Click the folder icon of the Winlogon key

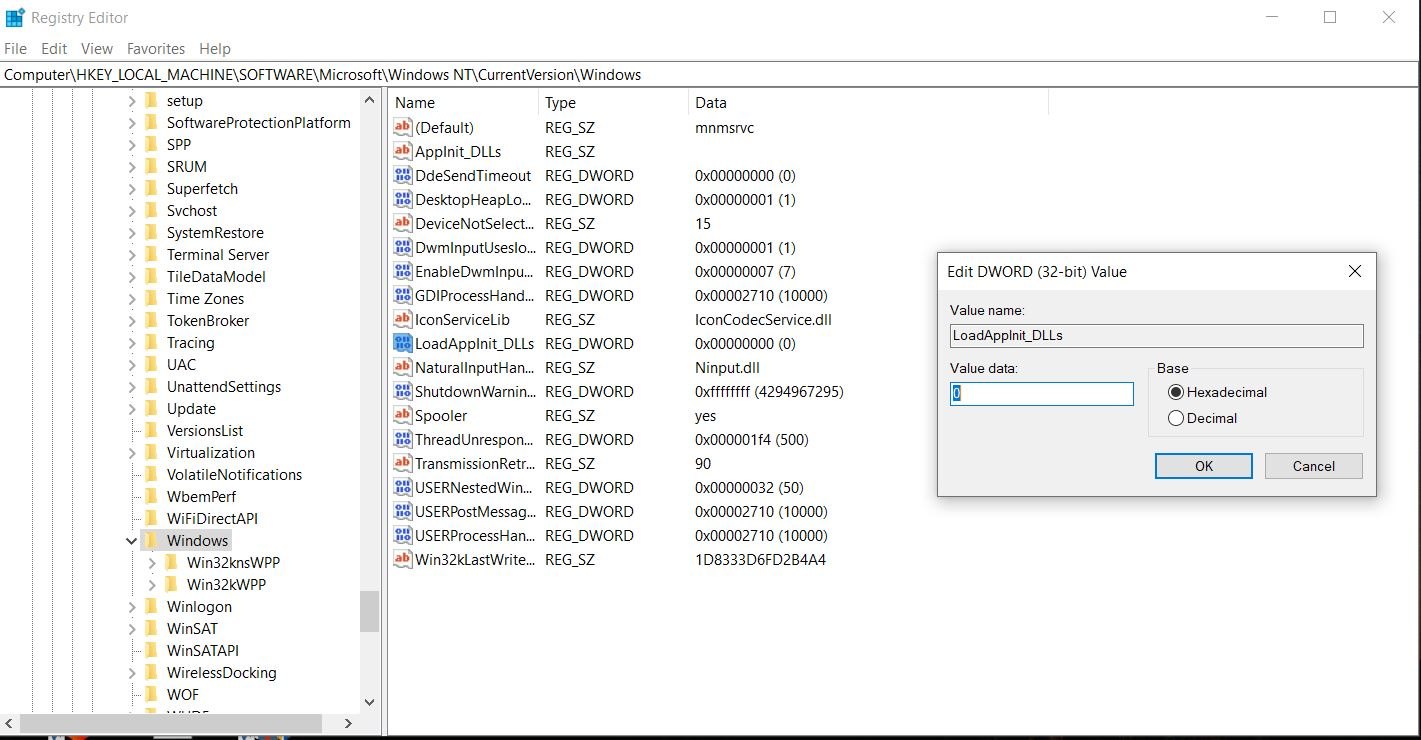(x=151, y=606)
